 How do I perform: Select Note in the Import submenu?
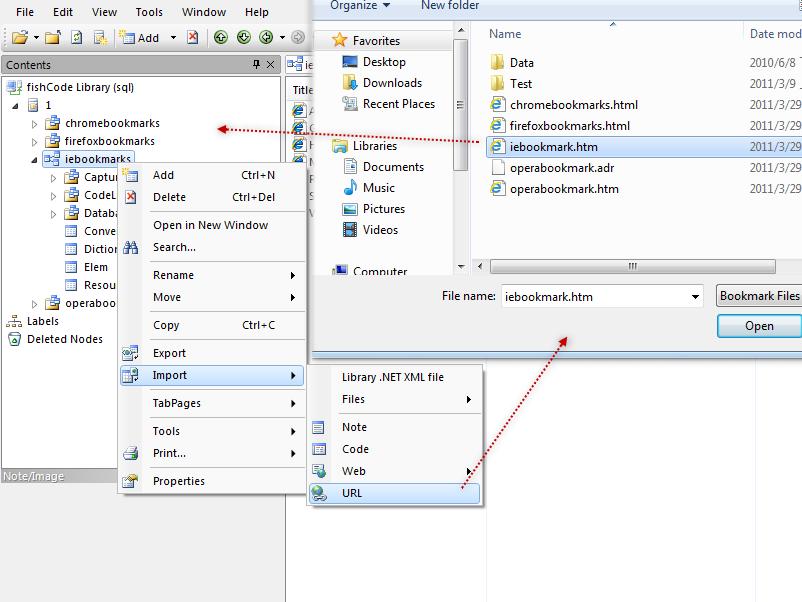coord(395,427)
